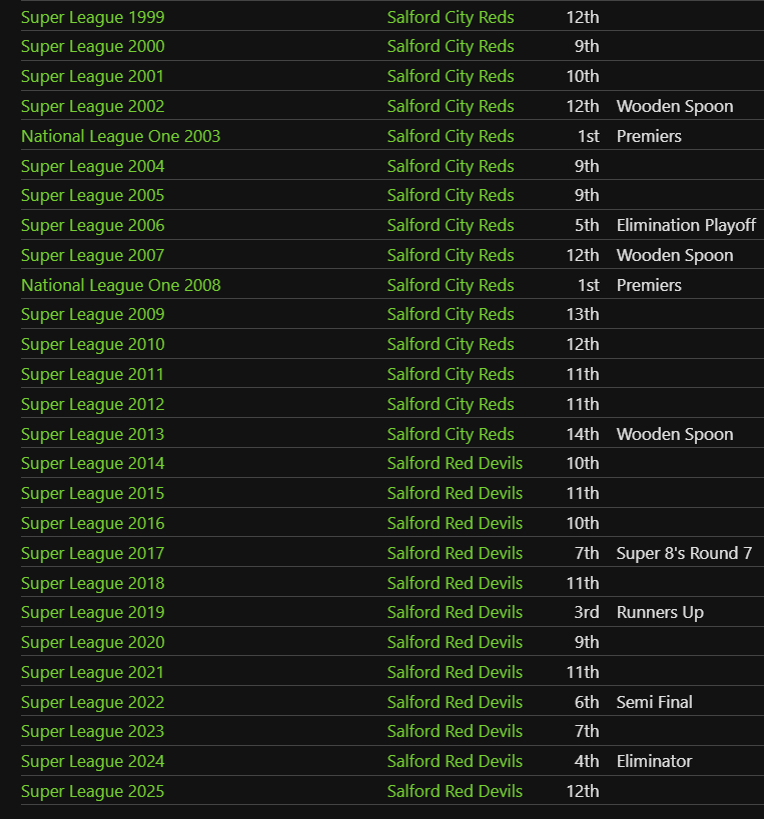Open the Super League 1999 link
Screen dimensions: 764x819
(x=92, y=17)
